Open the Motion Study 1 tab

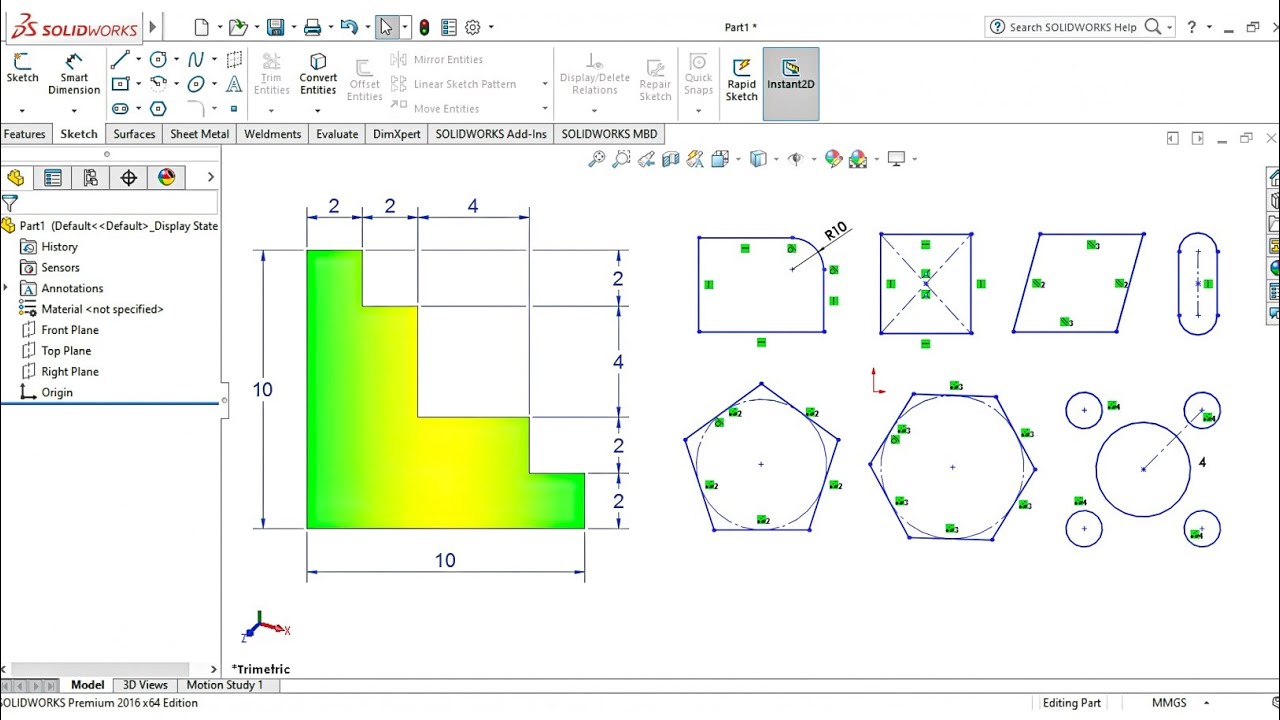click(x=225, y=685)
